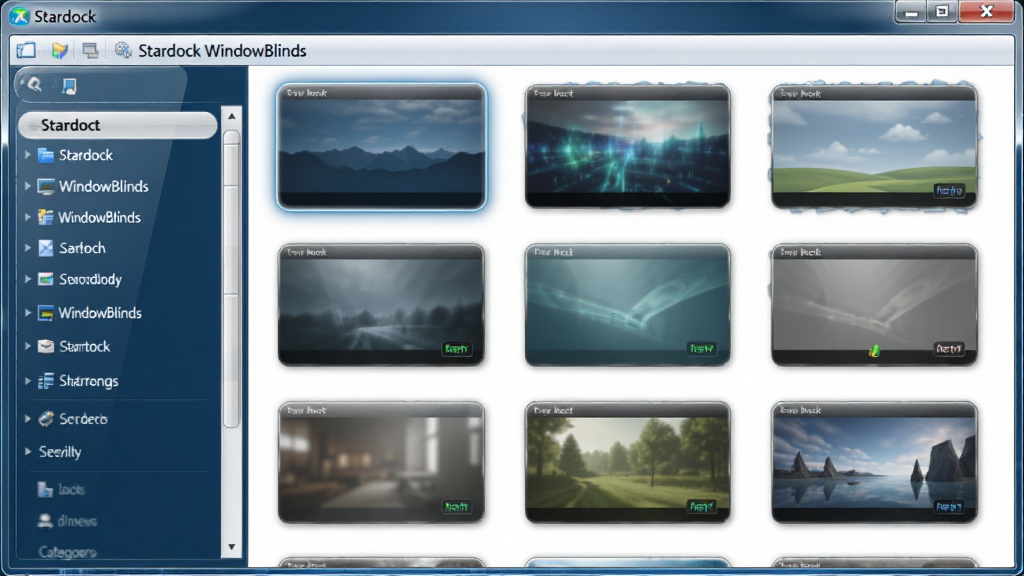The height and width of the screenshot is (576, 1024).
Task: Select the Categoers label at sidebar bottom
Action: [x=67, y=552]
